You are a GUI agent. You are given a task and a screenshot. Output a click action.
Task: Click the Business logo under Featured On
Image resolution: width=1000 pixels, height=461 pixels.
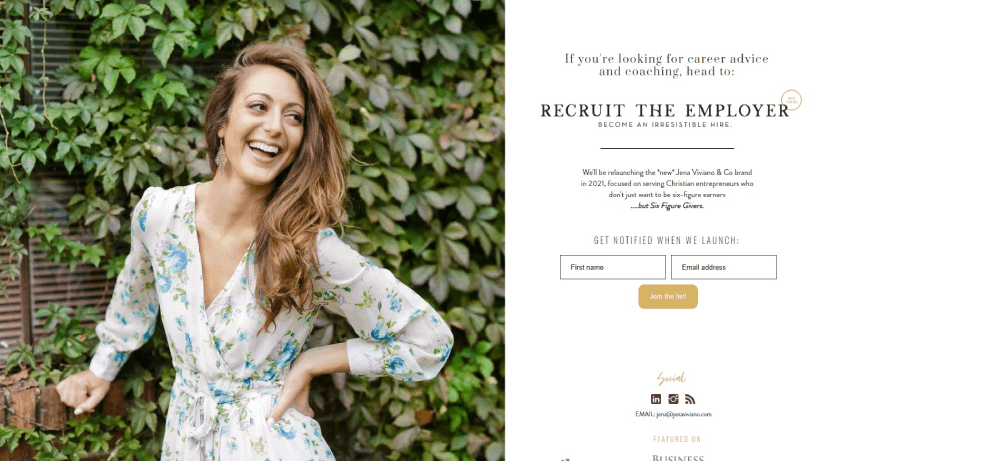coord(678,458)
